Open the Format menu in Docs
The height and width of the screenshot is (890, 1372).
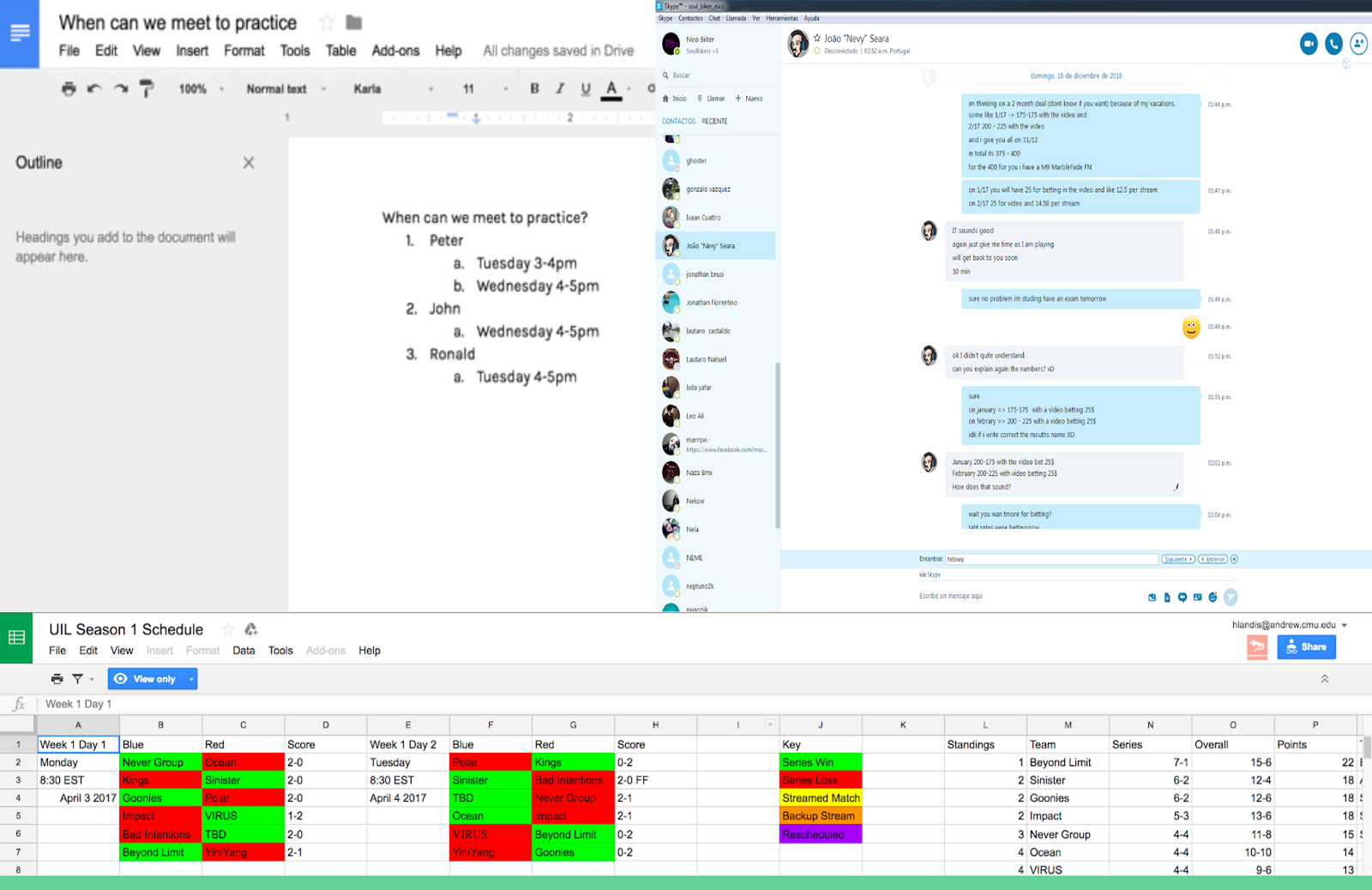click(x=244, y=51)
